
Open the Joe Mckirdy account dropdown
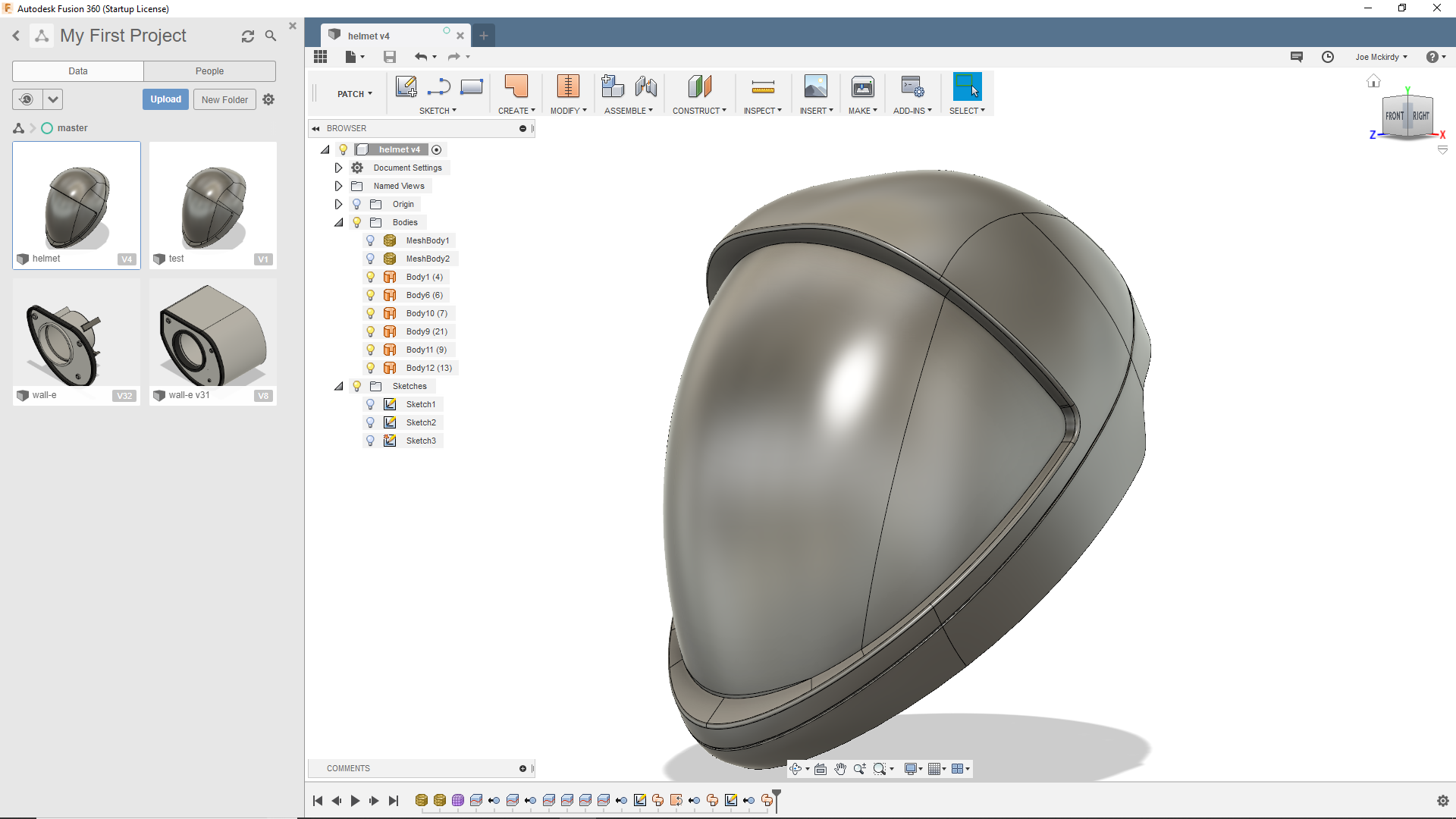point(1382,57)
